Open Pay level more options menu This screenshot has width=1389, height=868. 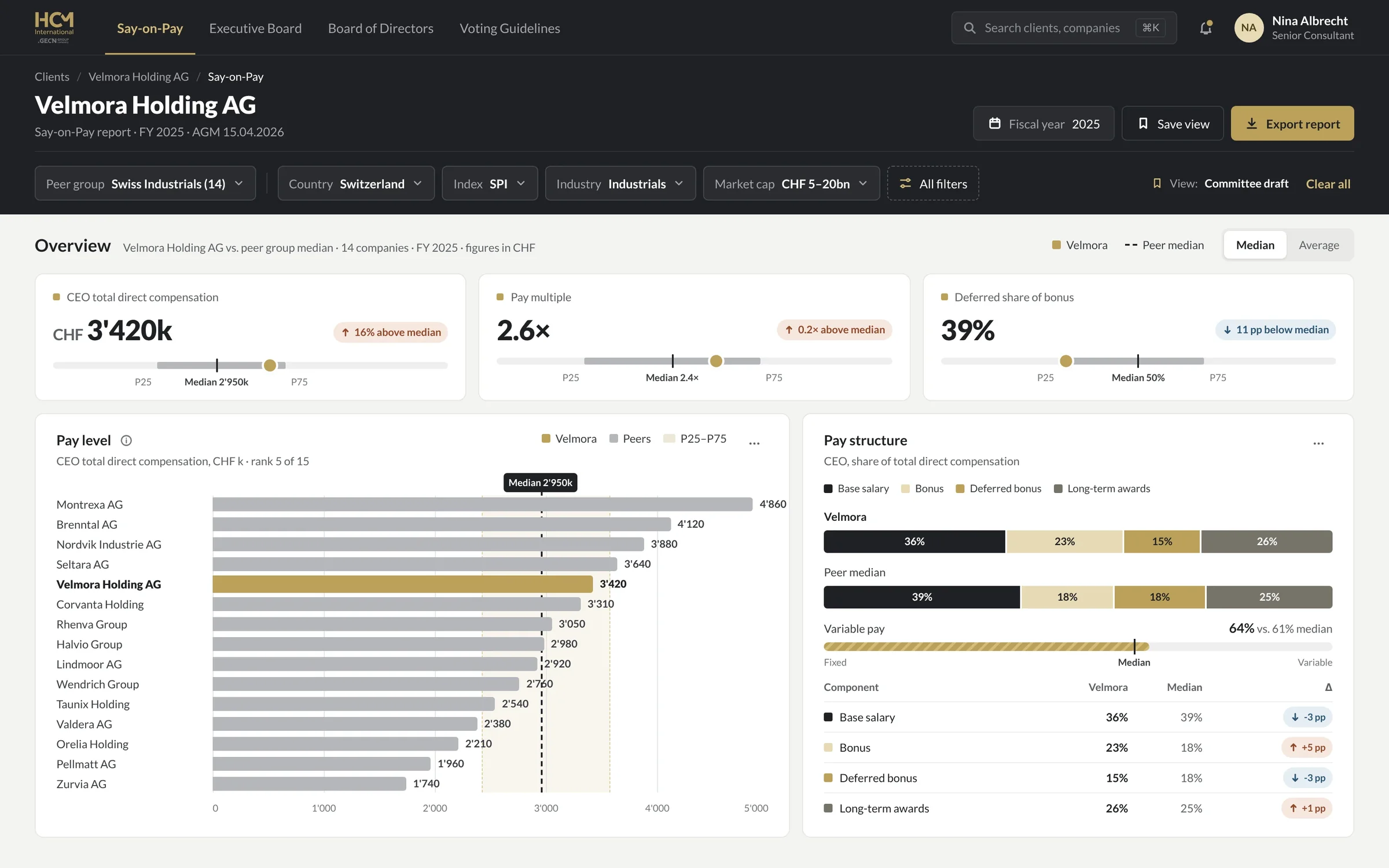[x=754, y=443]
